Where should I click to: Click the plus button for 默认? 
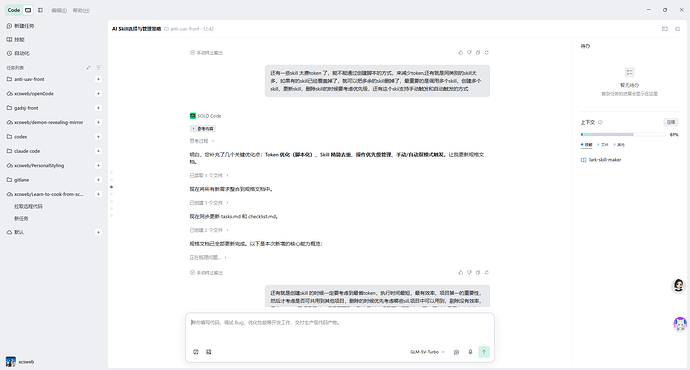coord(99,232)
